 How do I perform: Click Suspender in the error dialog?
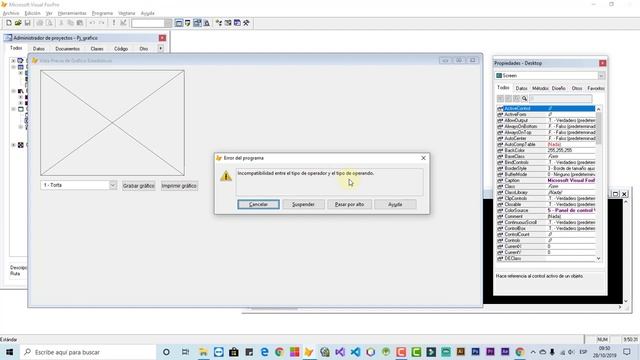tap(303, 204)
